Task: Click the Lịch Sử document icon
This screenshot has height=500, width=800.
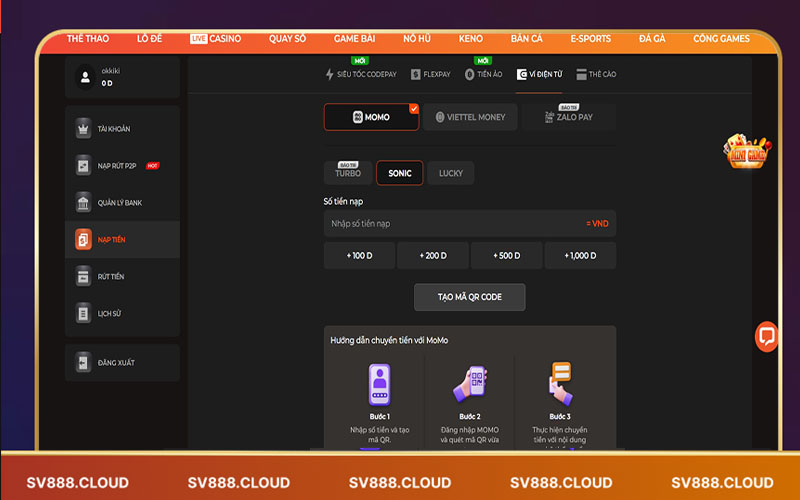Action: coord(83,313)
